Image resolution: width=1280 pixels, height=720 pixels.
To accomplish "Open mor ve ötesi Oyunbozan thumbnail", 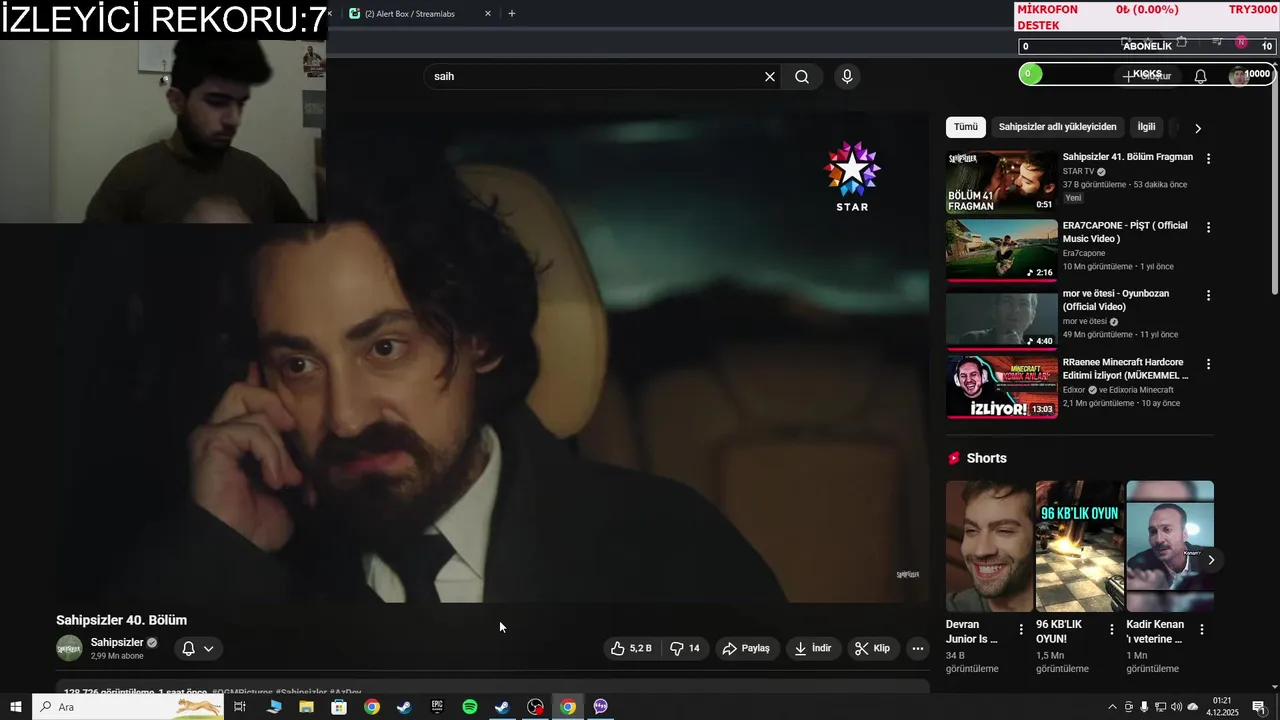I will click(1001, 318).
